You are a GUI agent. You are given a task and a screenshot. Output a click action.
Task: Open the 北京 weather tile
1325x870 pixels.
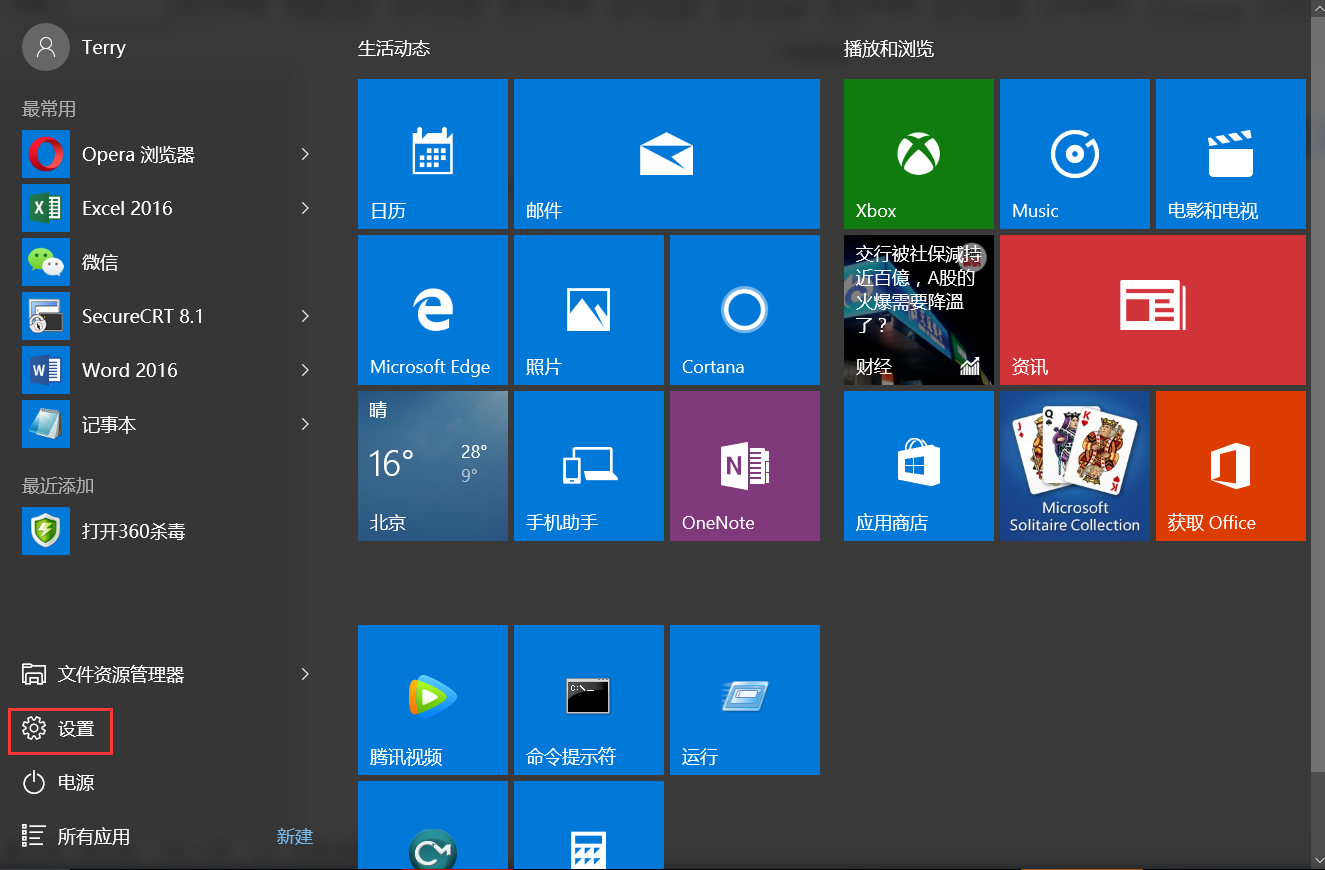432,466
